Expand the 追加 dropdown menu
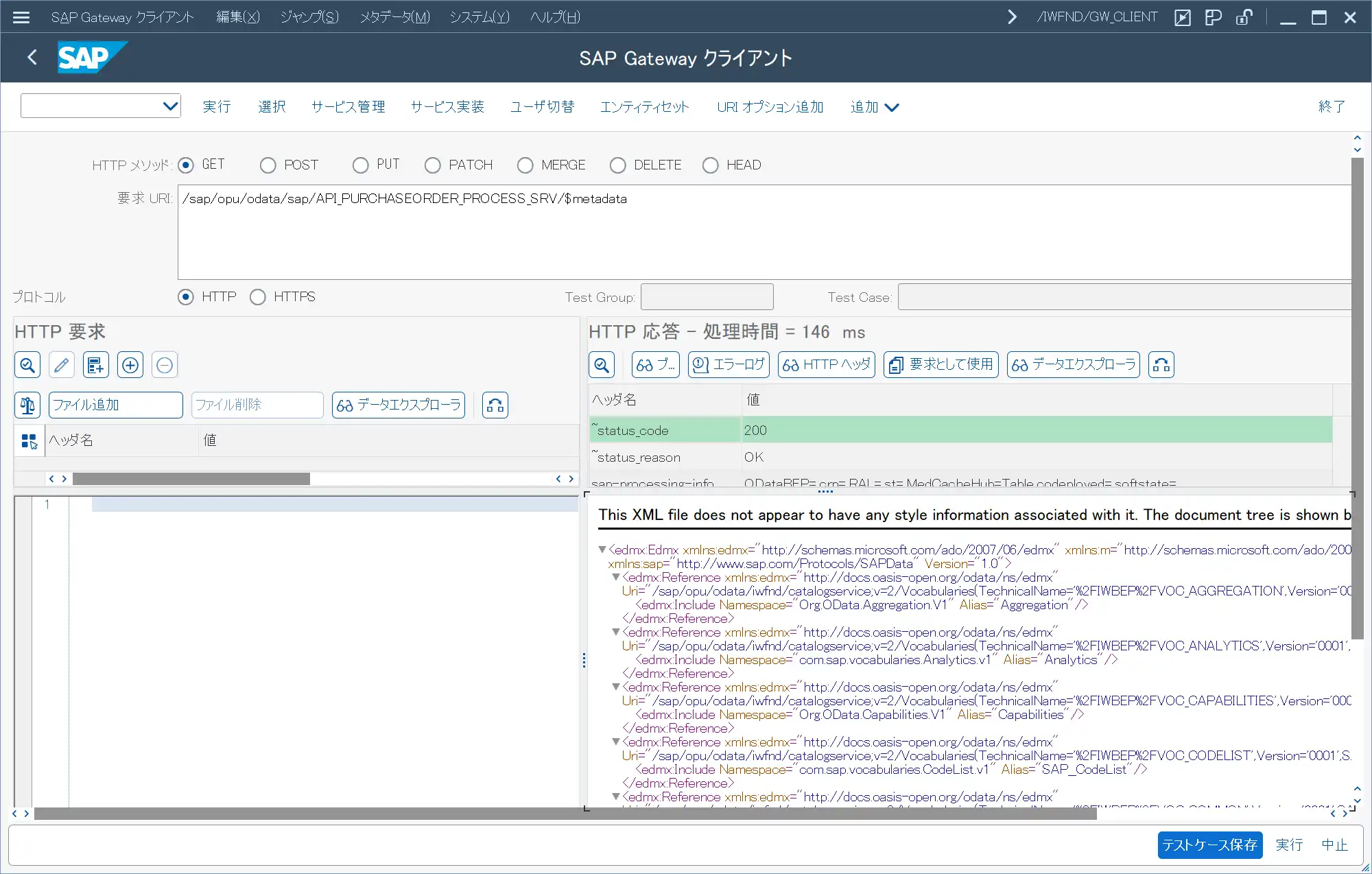 pos(875,107)
